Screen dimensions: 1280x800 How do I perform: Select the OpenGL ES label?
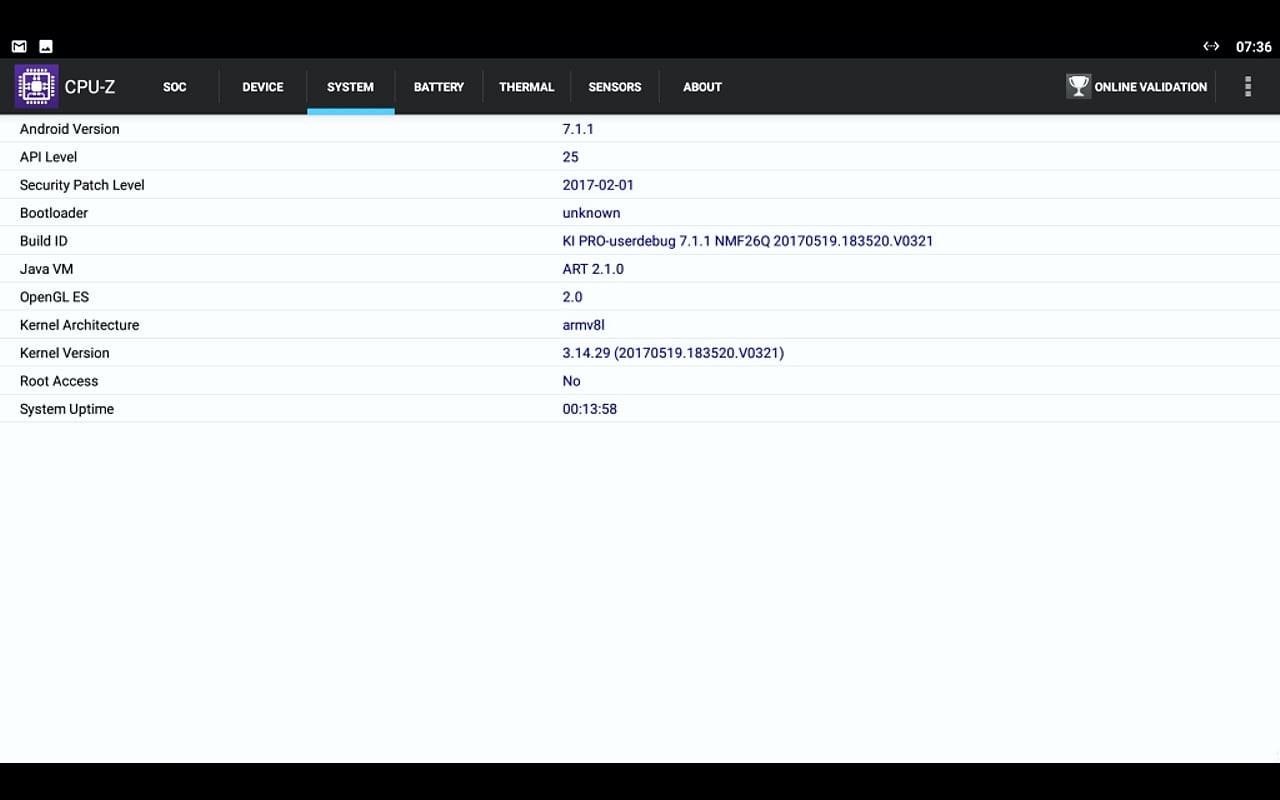click(55, 297)
